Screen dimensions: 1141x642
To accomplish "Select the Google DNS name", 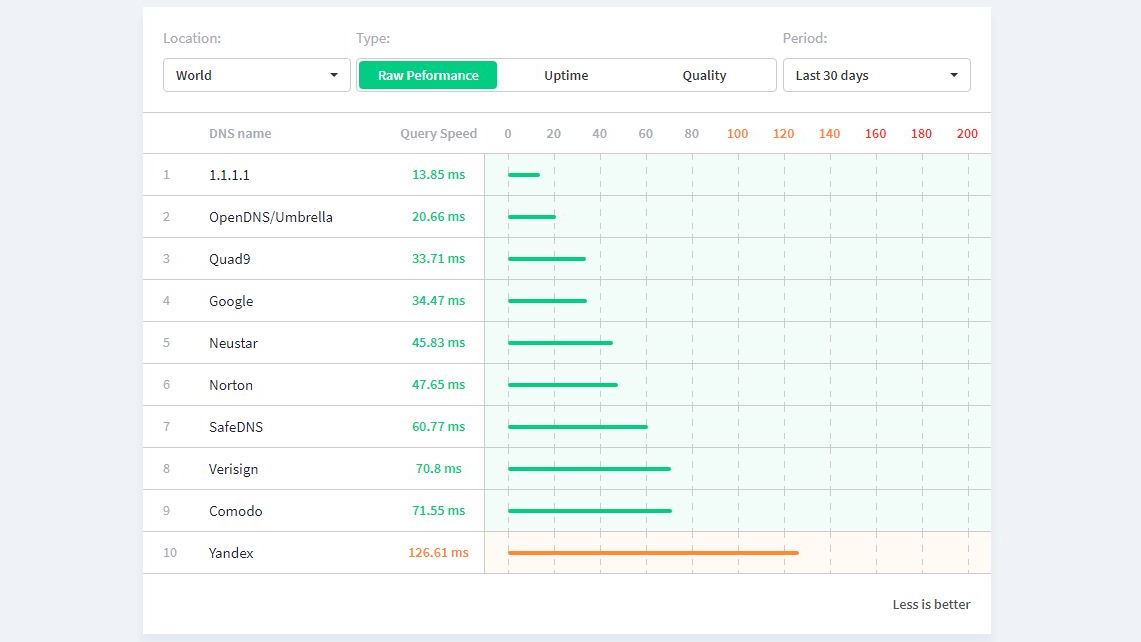I will (231, 301).
